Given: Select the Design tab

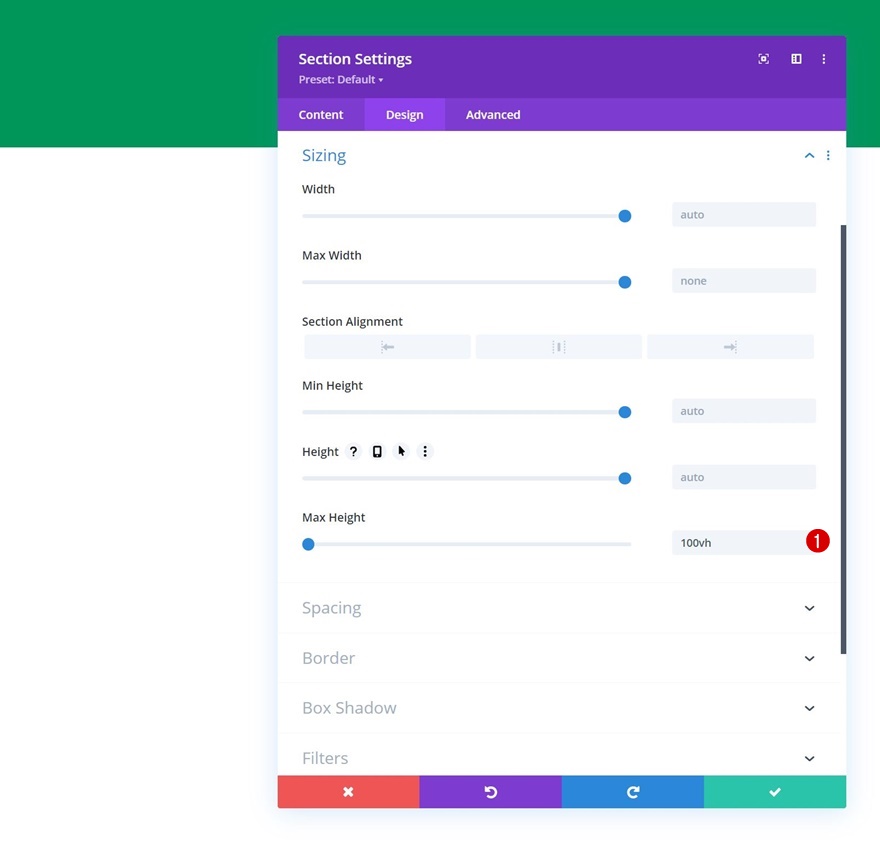Looking at the screenshot, I should click(x=405, y=114).
